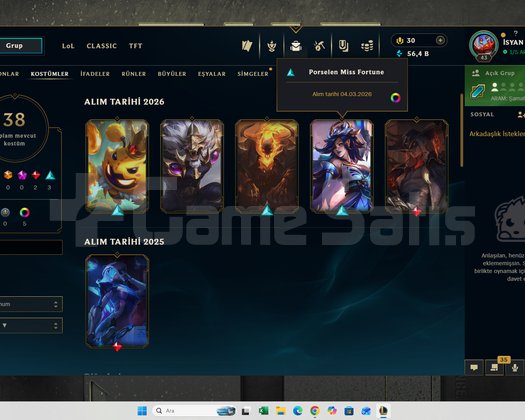Open the Collection backpack icon
This screenshot has width=525, height=420.
[x=296, y=46]
